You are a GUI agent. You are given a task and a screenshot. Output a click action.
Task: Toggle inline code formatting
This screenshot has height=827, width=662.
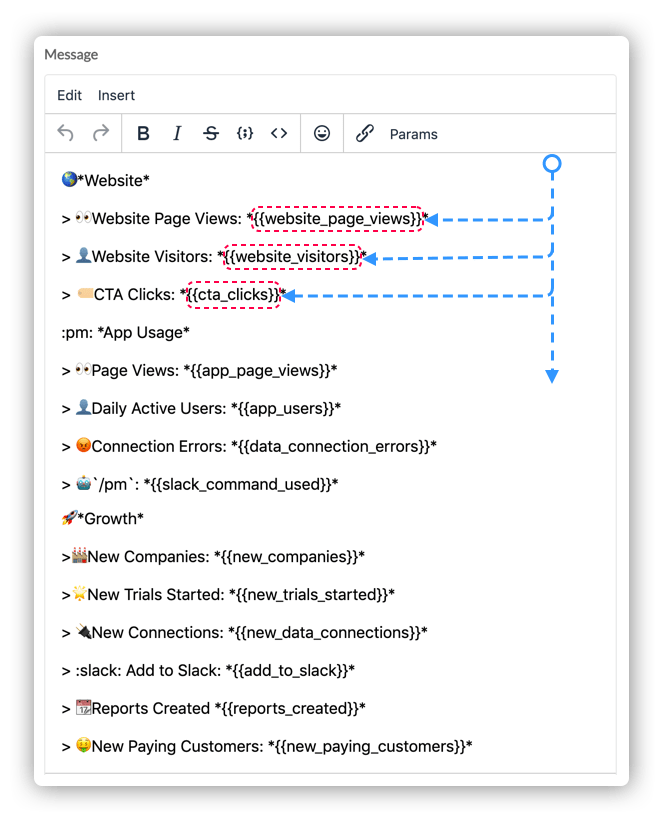point(279,133)
